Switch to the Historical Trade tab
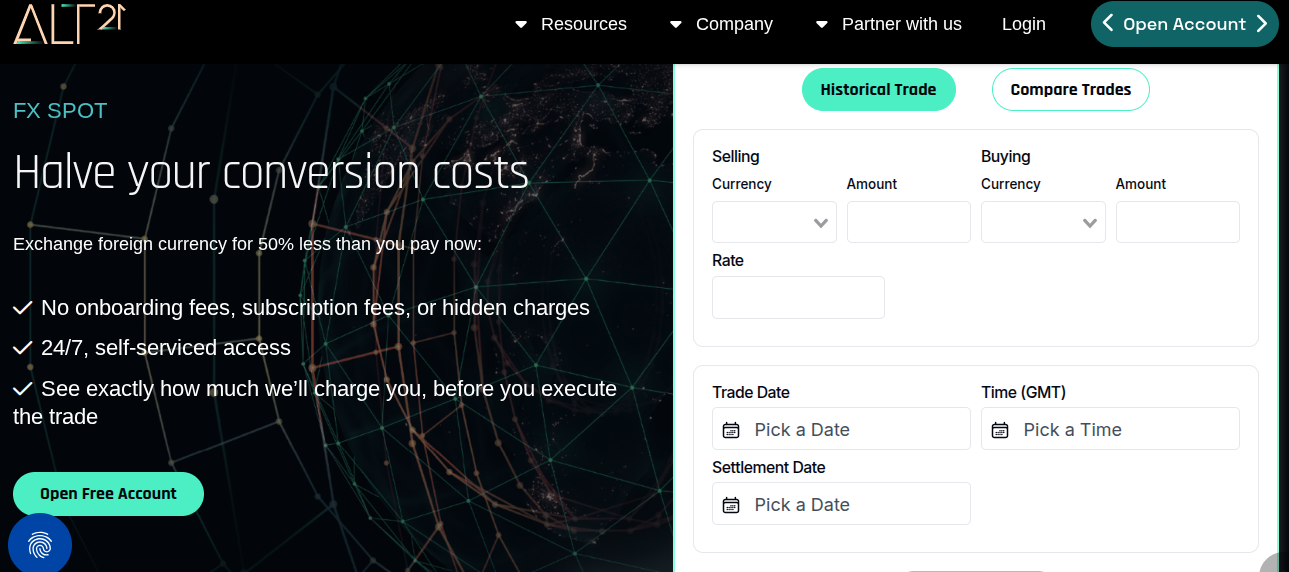This screenshot has height=572, width=1289. [x=878, y=90]
